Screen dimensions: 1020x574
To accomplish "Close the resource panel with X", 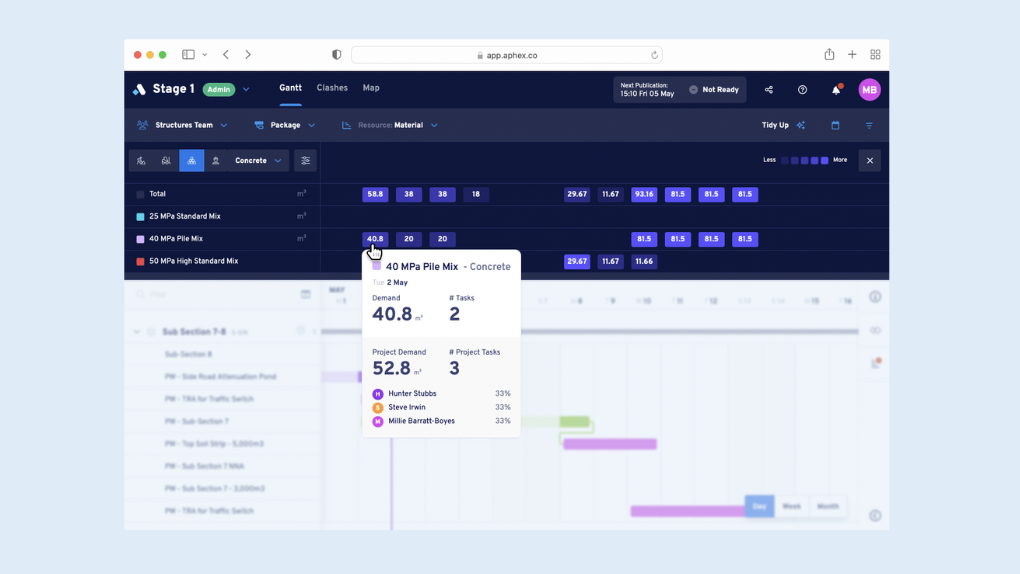I will coord(869,161).
